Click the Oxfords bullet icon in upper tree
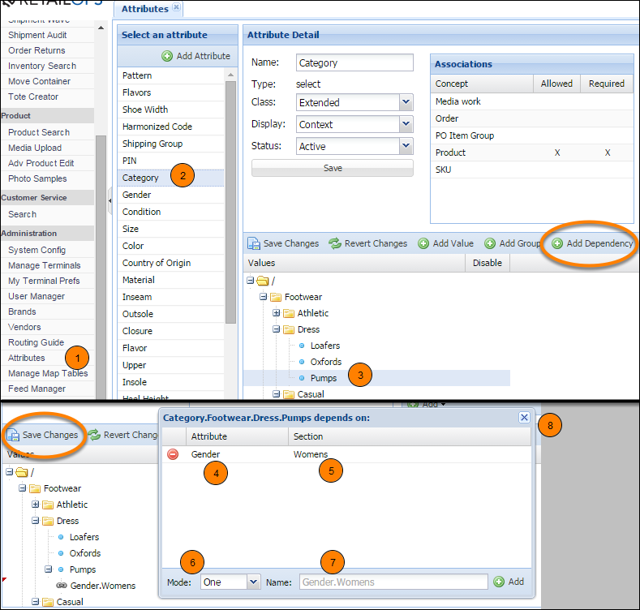The image size is (640, 610). [302, 362]
